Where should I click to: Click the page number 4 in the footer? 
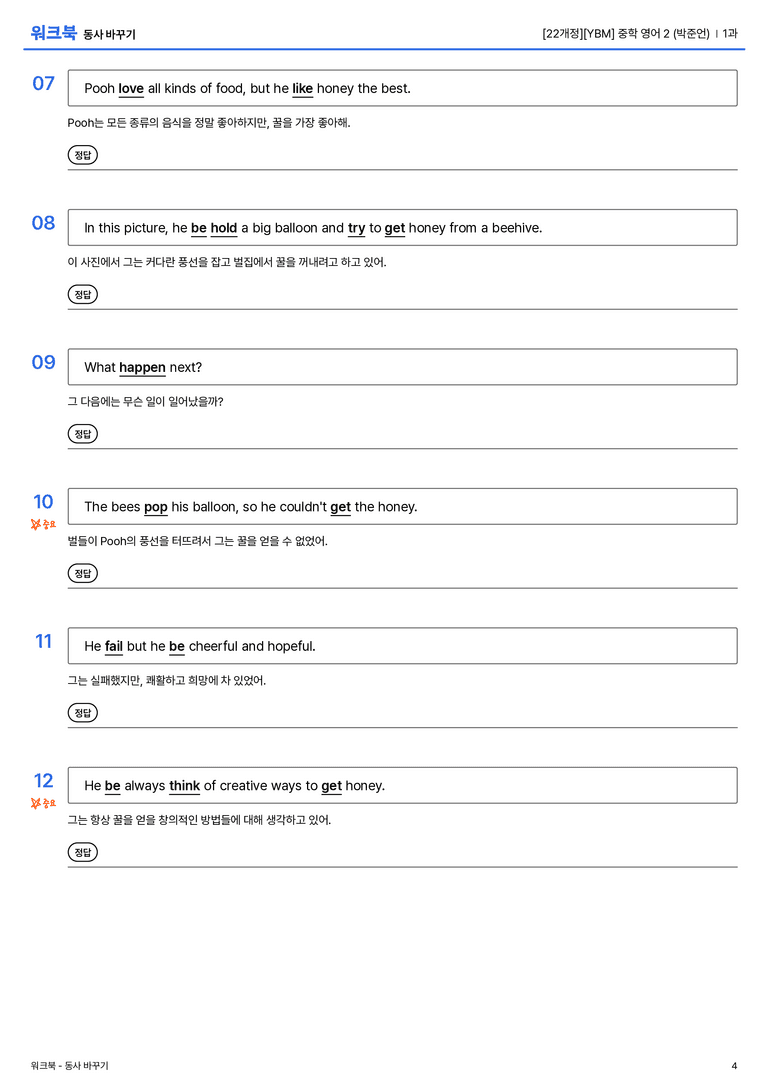point(734,1066)
